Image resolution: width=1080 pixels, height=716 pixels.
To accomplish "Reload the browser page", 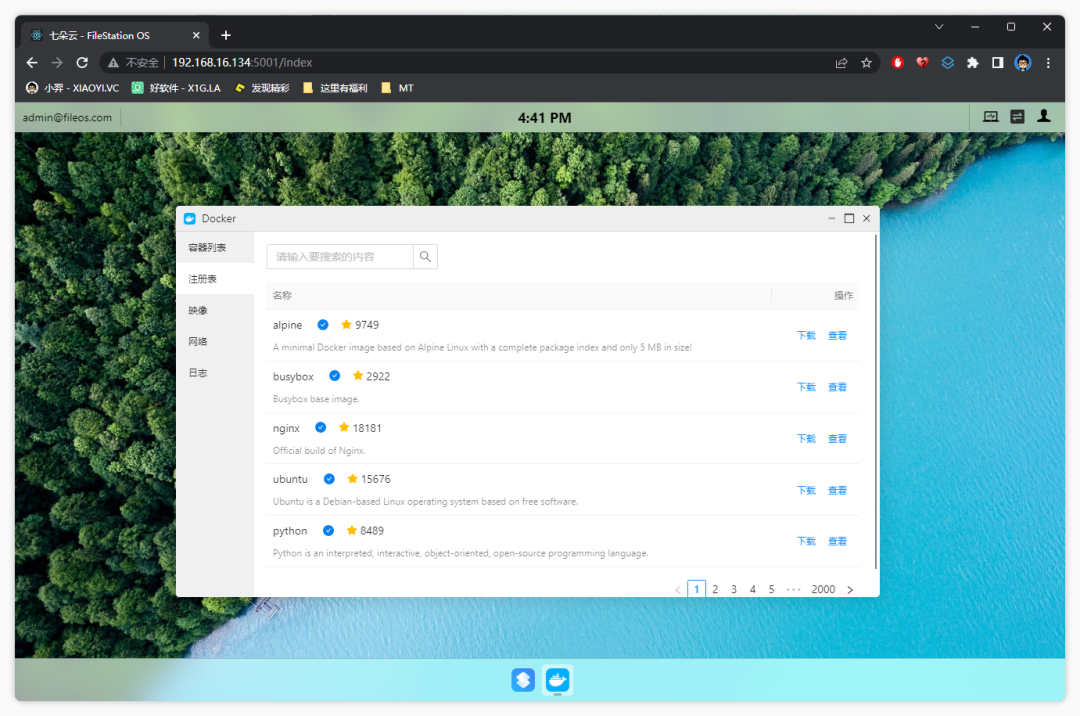I will (x=82, y=63).
